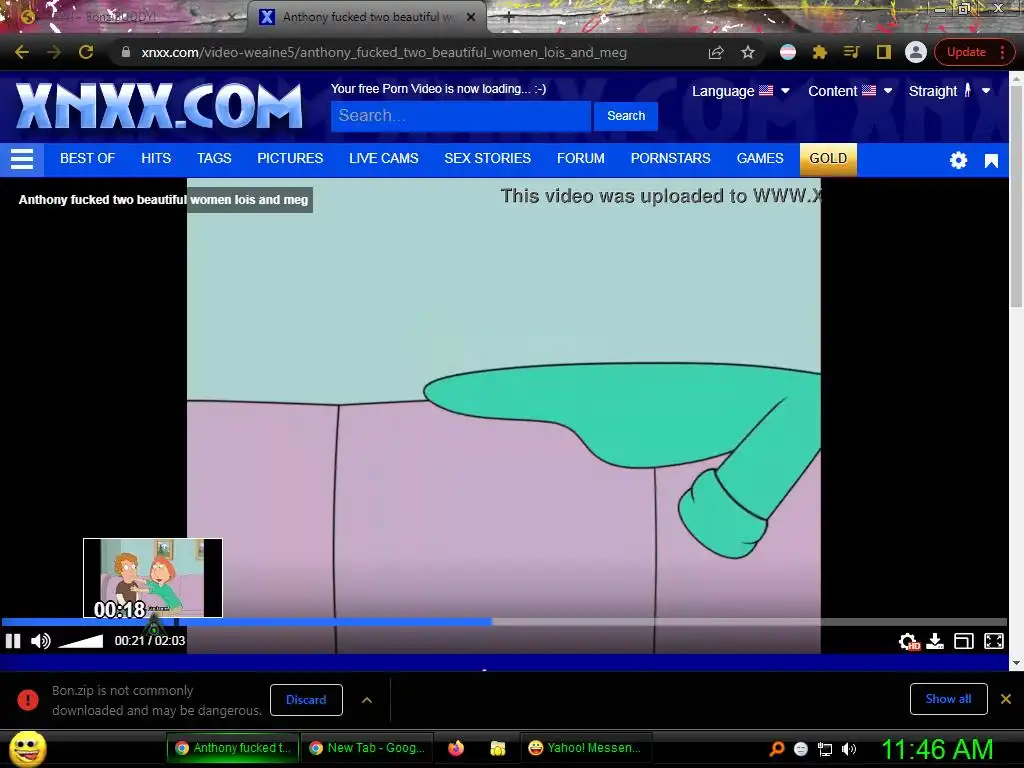Close the downloads bar

(1006, 699)
